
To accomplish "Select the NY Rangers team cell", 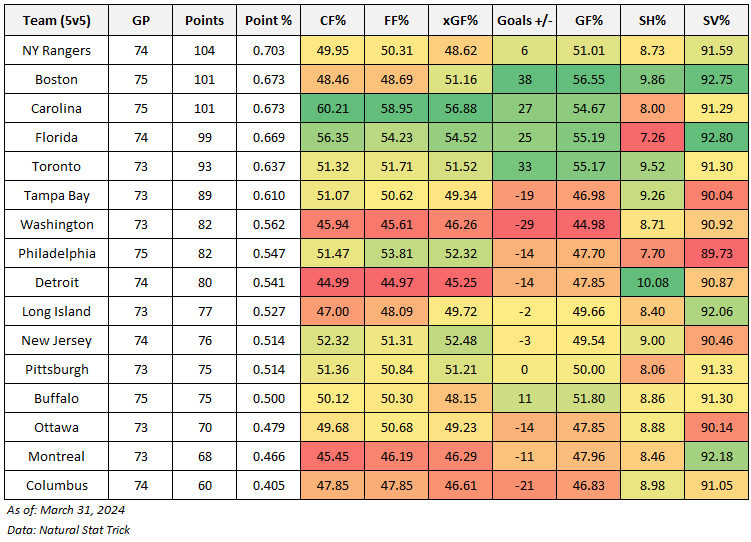I will tap(57, 50).
